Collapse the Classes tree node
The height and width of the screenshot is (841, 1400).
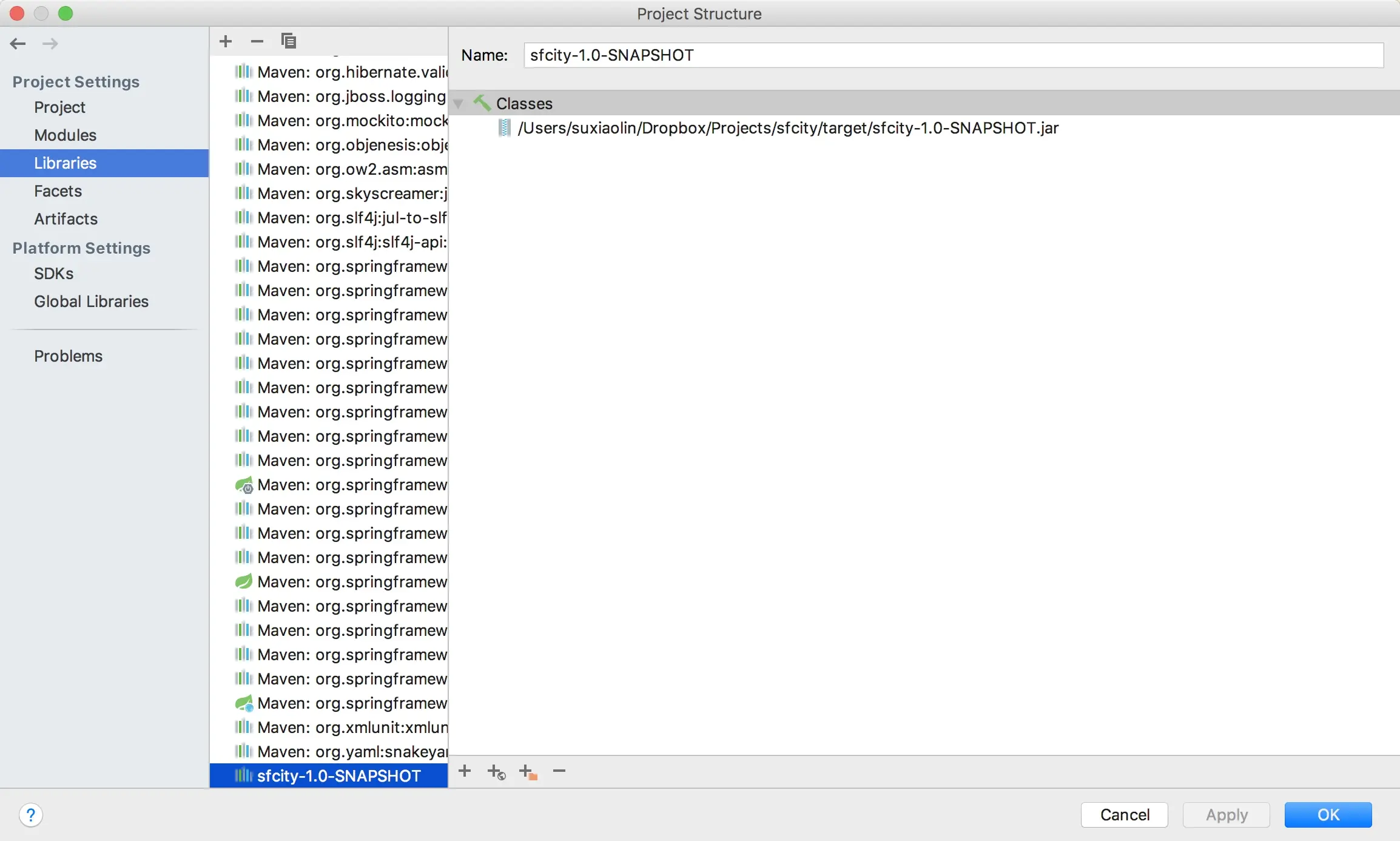tap(459, 104)
